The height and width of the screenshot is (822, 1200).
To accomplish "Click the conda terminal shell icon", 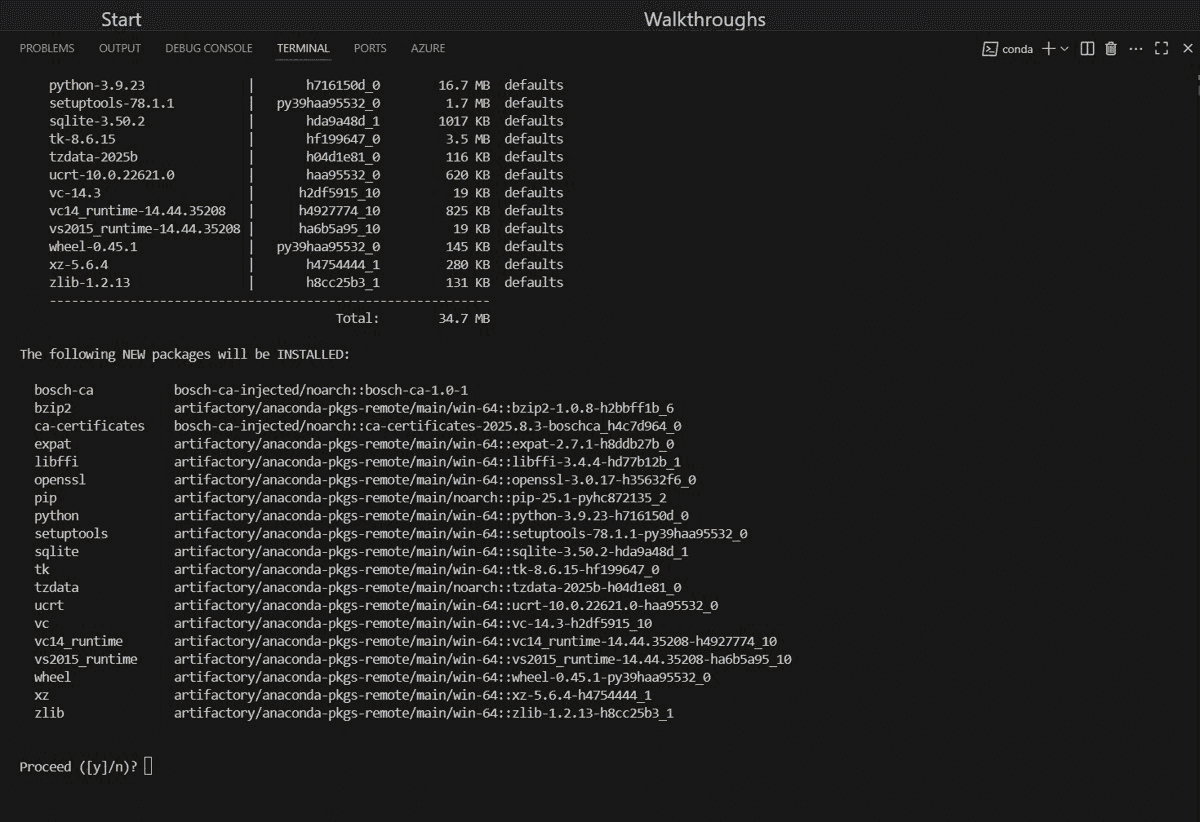I will pos(990,48).
